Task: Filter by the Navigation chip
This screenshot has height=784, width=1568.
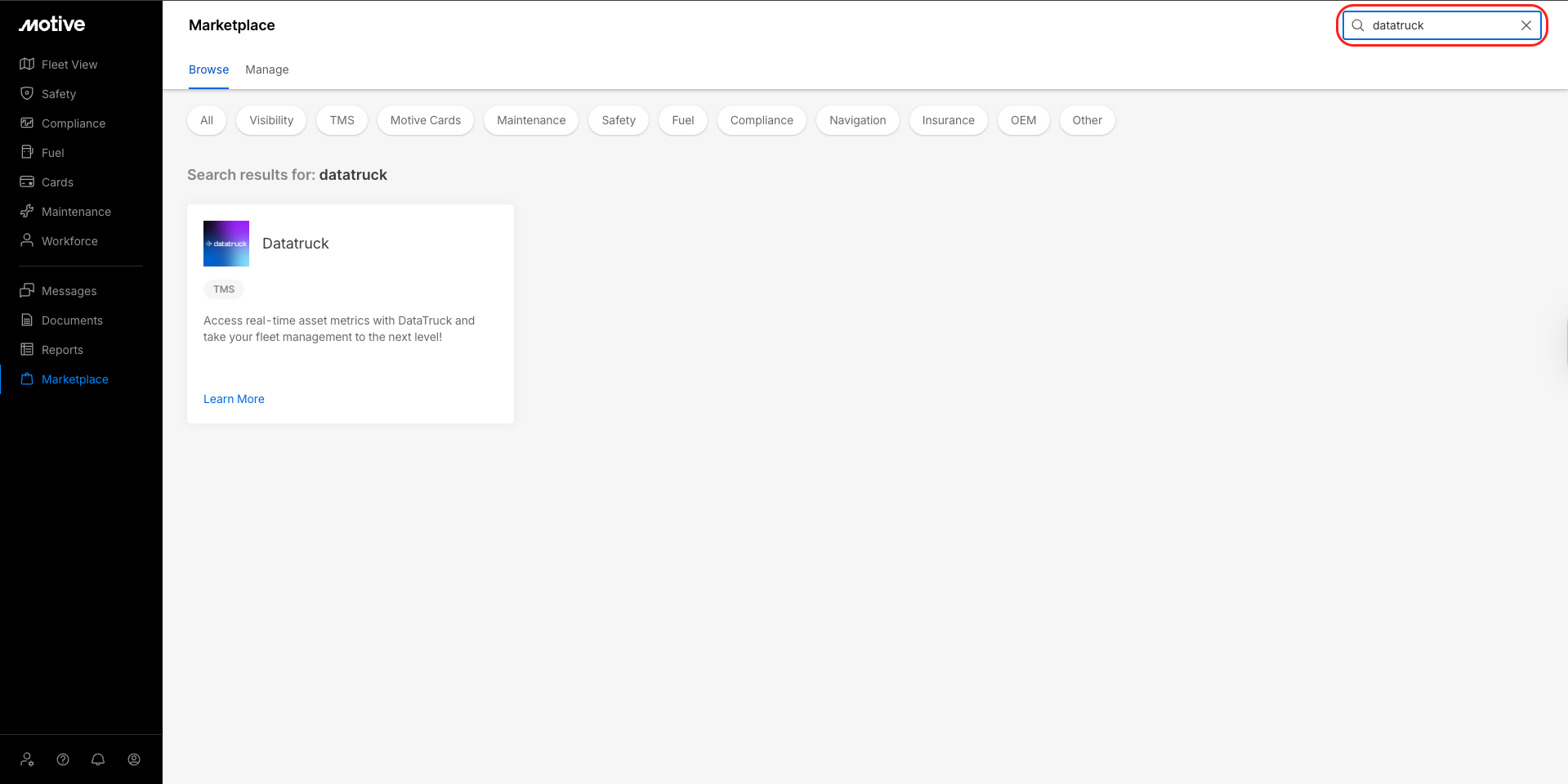Action: pyautogui.click(x=858, y=120)
